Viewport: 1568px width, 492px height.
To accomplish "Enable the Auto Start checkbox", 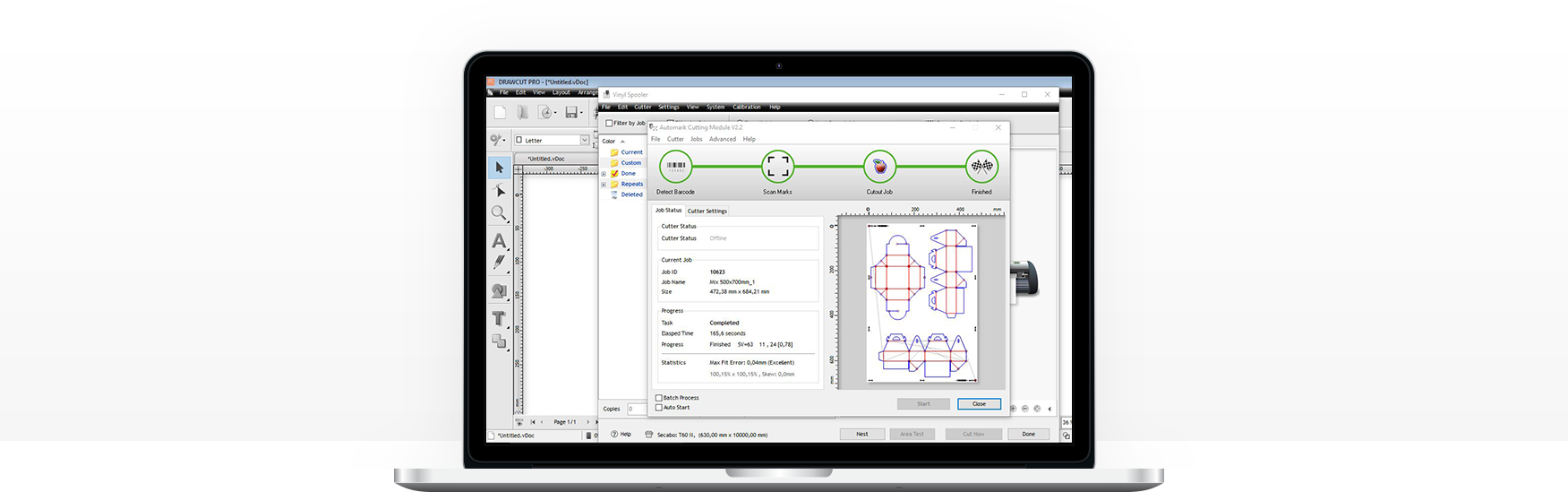I will click(x=659, y=408).
